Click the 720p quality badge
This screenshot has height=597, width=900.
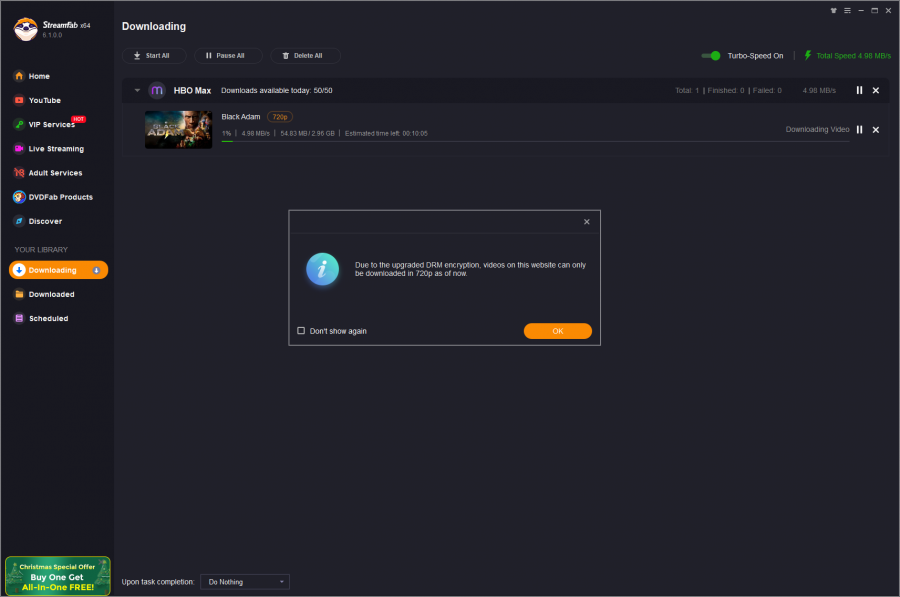280,117
